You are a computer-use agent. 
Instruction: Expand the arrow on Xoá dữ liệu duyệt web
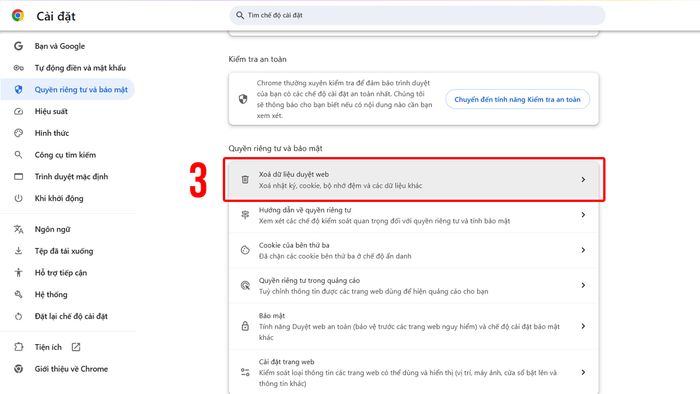pyautogui.click(x=583, y=179)
